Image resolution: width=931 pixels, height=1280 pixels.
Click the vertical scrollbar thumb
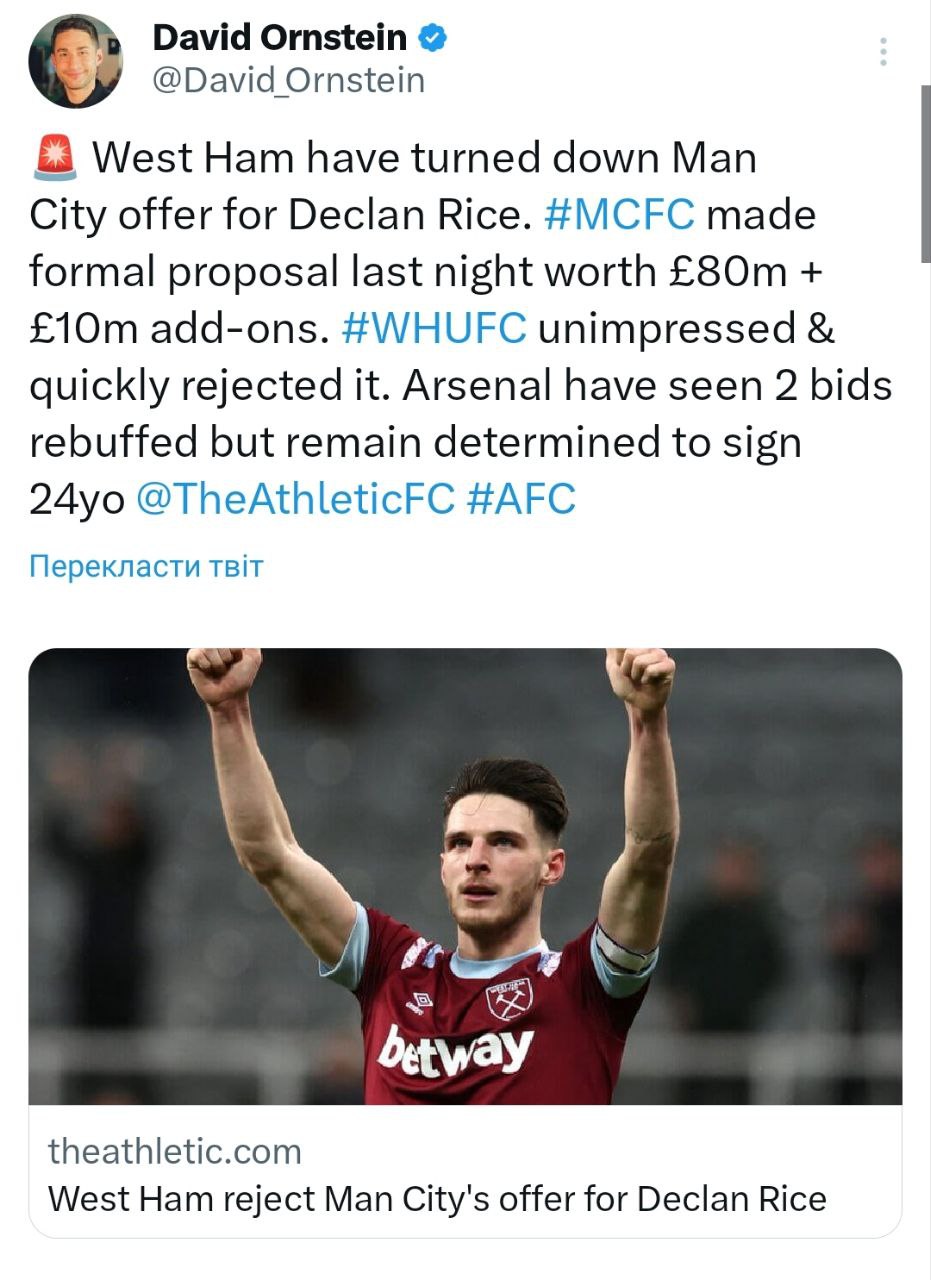pos(924,175)
